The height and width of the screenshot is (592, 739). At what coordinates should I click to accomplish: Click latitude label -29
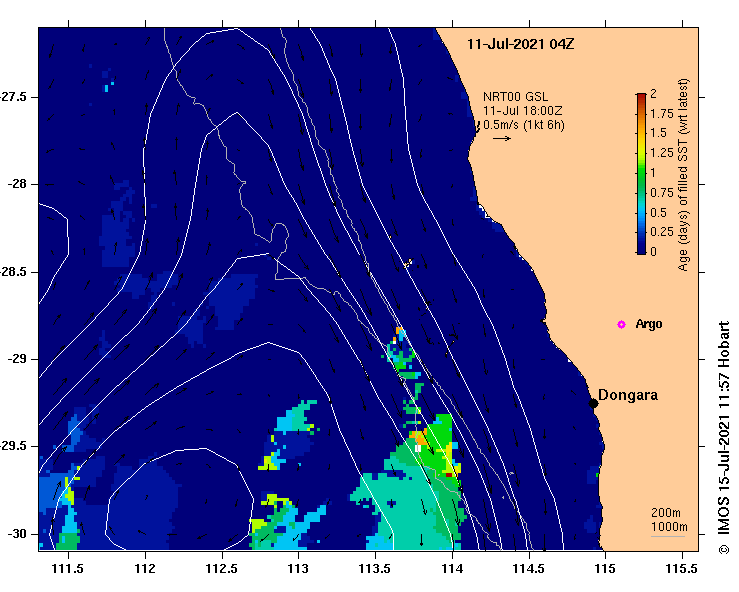[16, 359]
